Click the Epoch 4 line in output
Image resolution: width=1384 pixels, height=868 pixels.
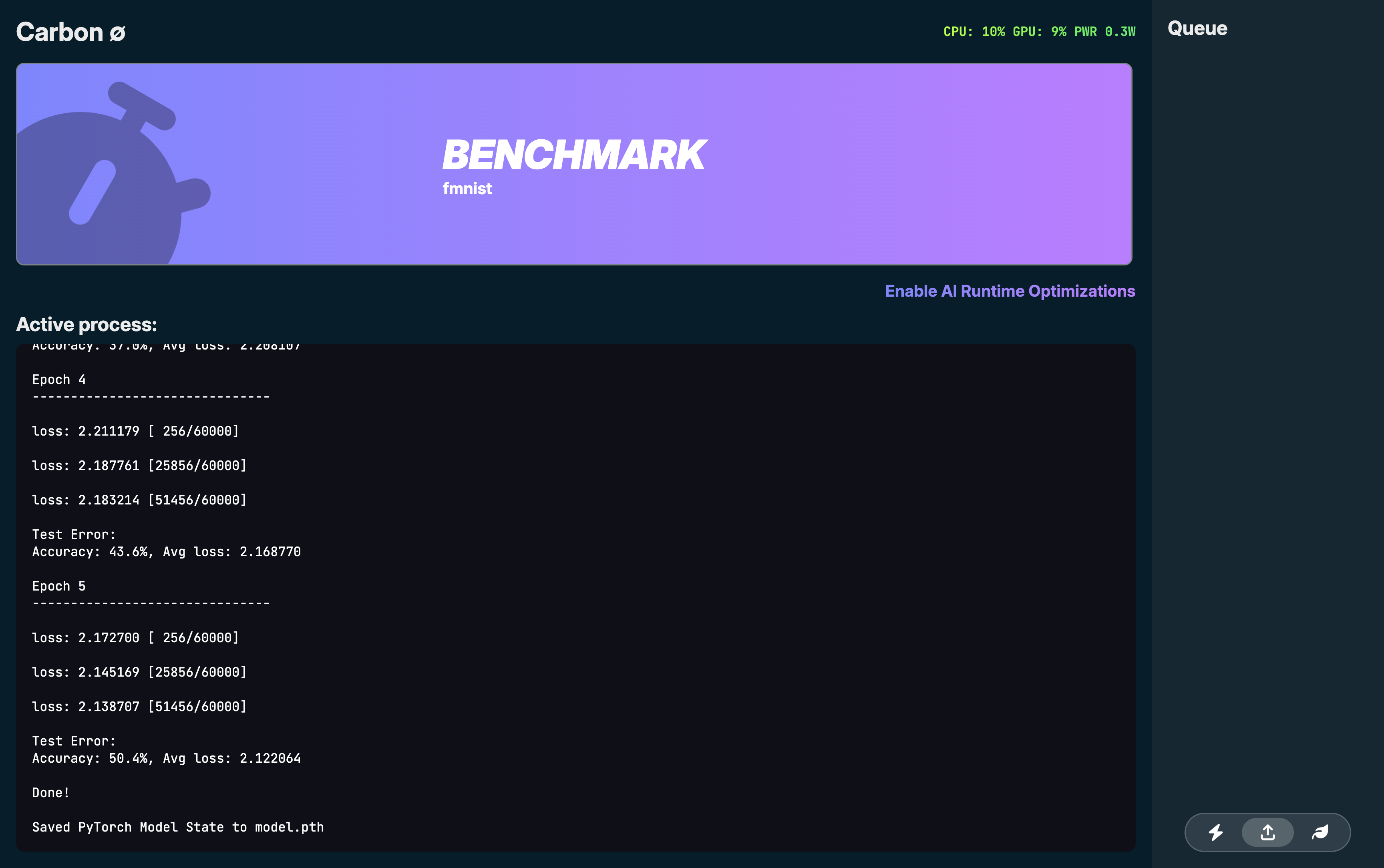coord(58,380)
